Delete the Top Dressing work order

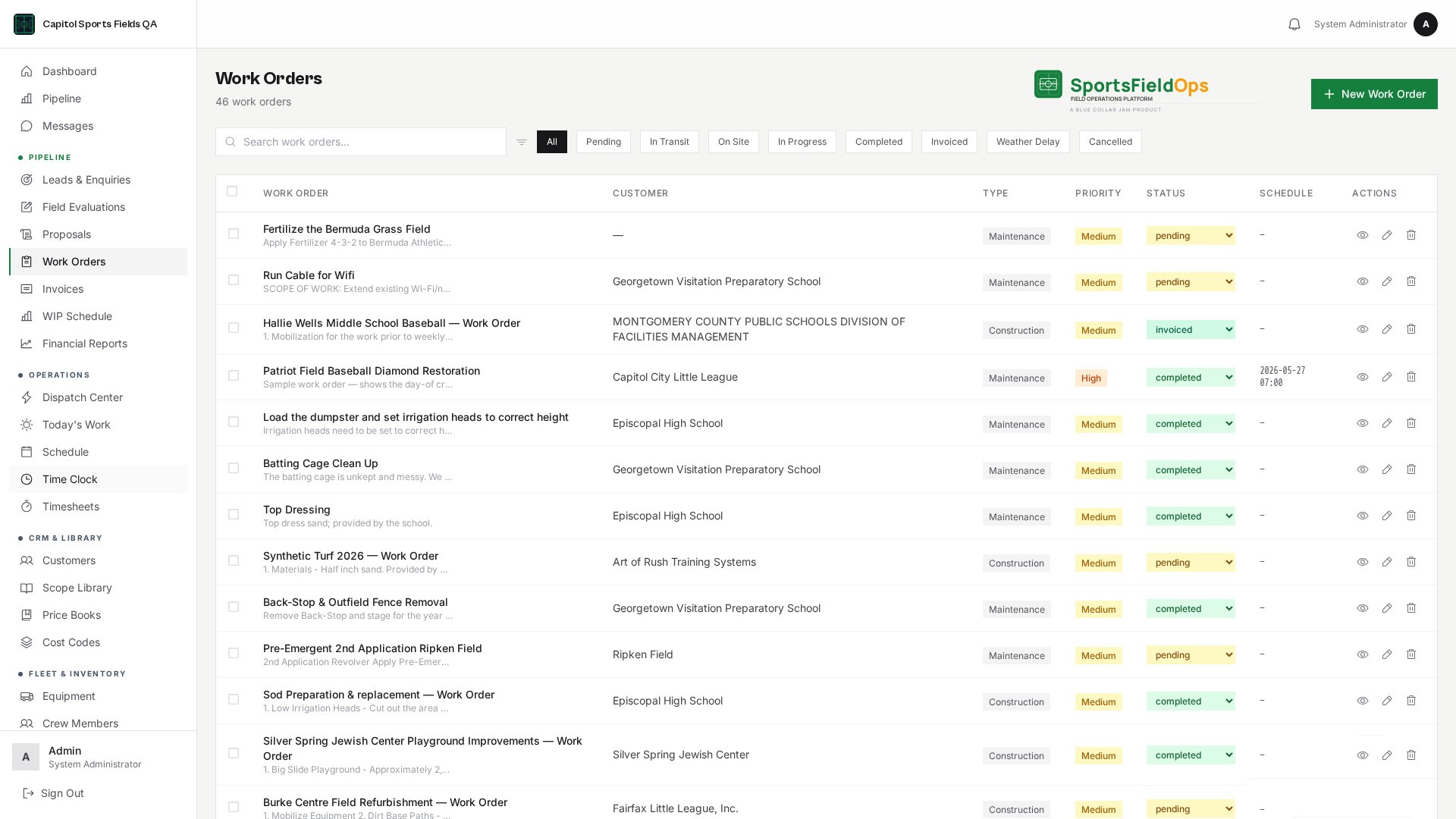[1411, 516]
